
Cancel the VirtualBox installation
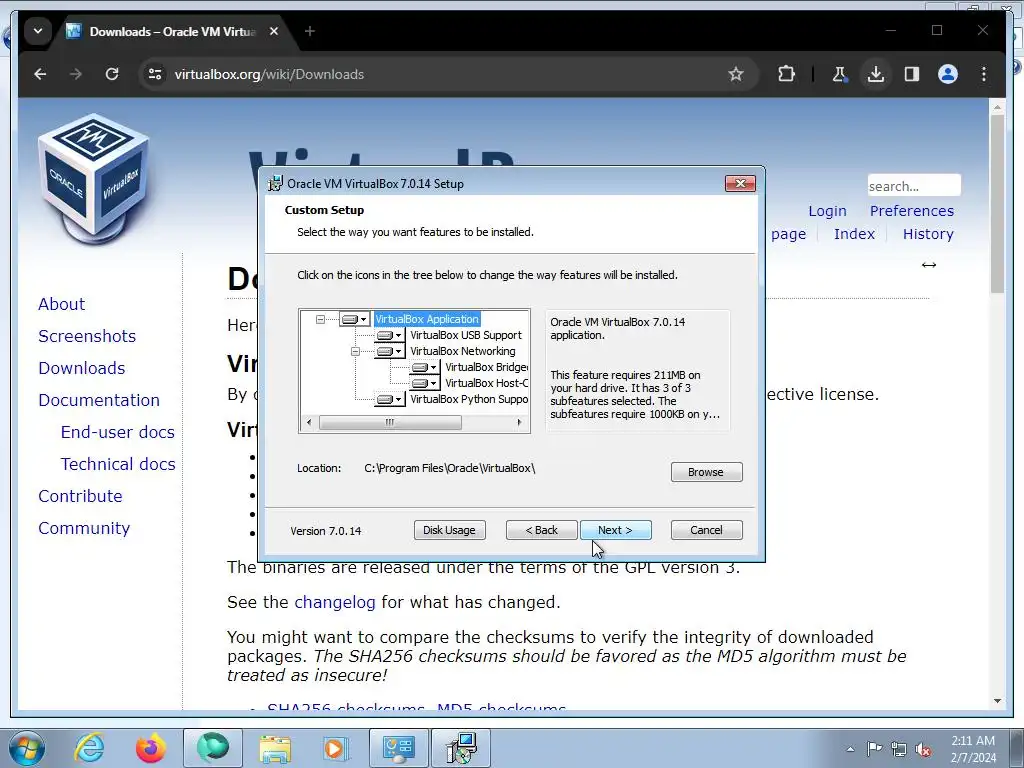click(706, 530)
